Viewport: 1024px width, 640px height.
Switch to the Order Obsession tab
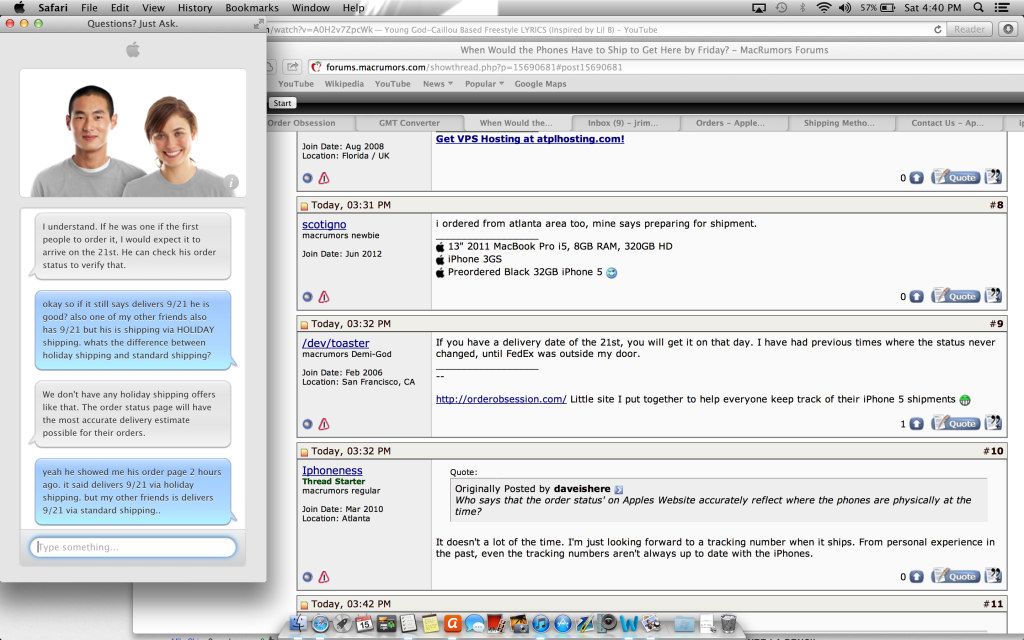(311, 123)
